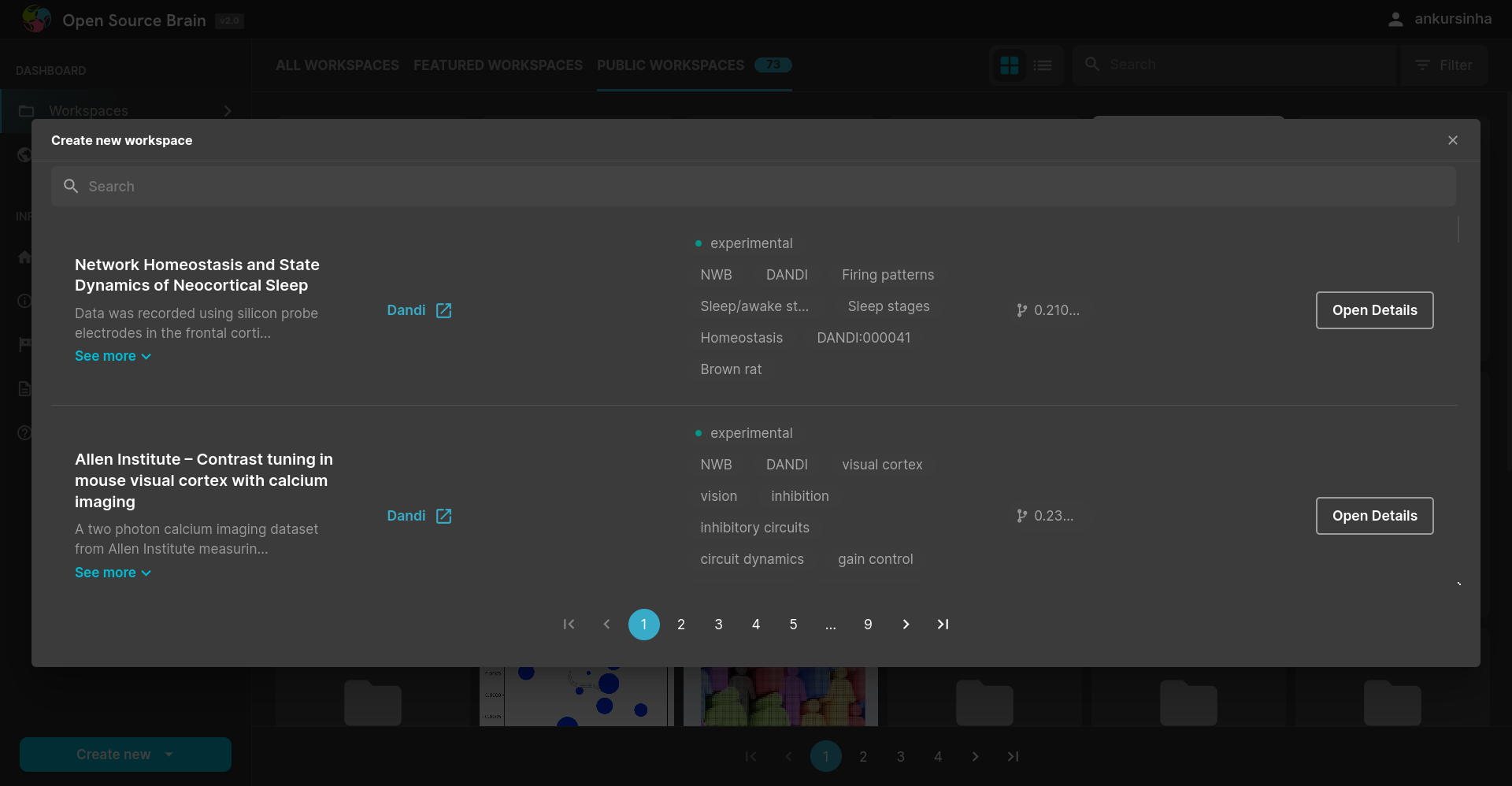Click the search field in the dialog
This screenshot has height=786, width=1512.
(x=754, y=187)
